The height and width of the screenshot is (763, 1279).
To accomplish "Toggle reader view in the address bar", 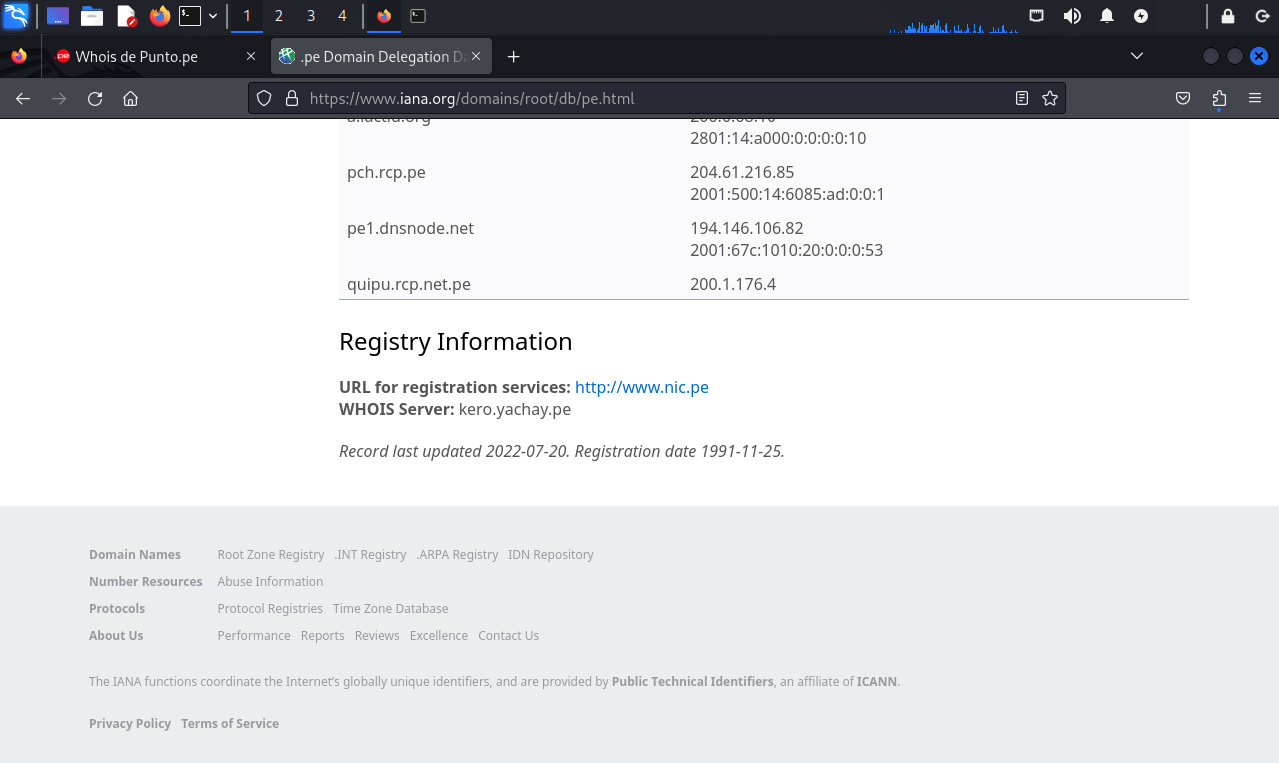I will click(x=1021, y=98).
